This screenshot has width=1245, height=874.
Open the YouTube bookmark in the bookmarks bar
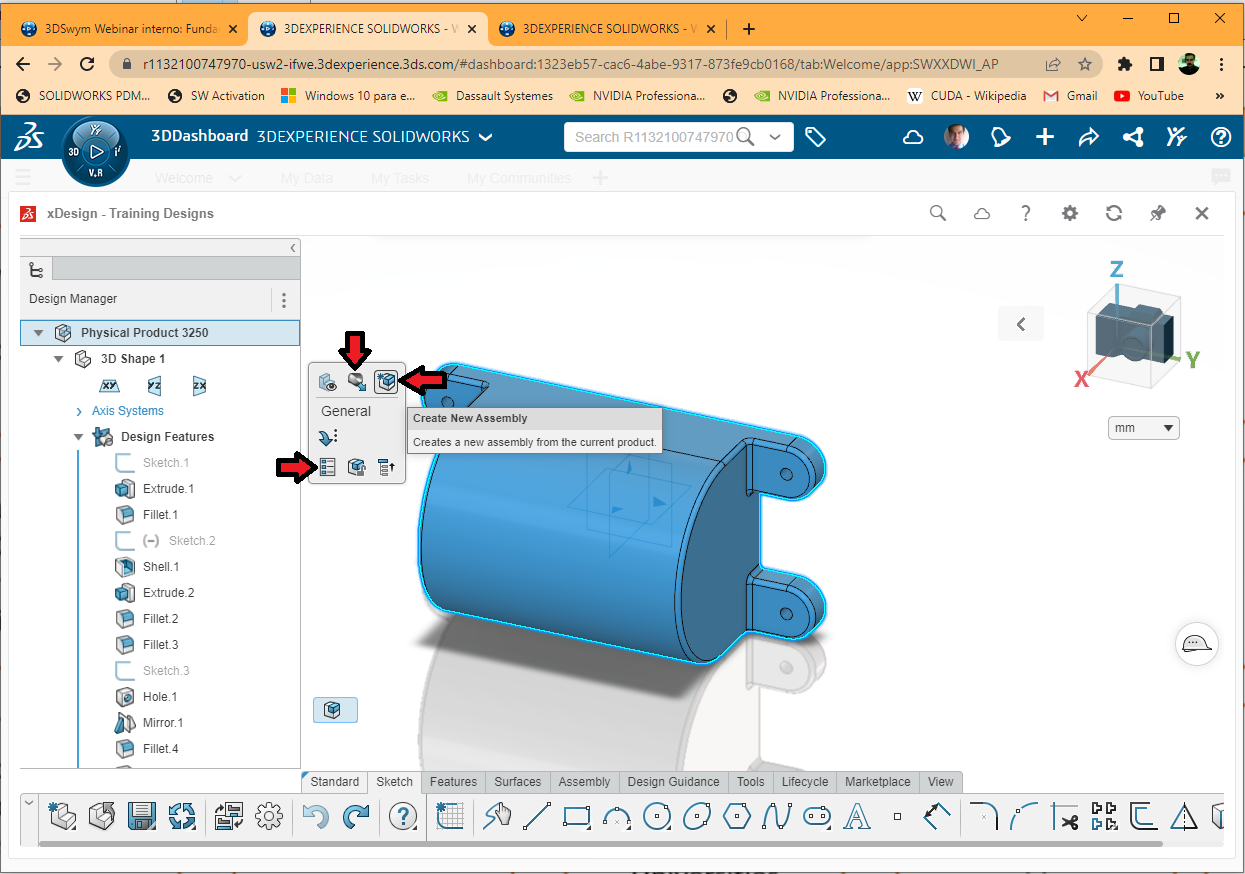pos(1149,96)
